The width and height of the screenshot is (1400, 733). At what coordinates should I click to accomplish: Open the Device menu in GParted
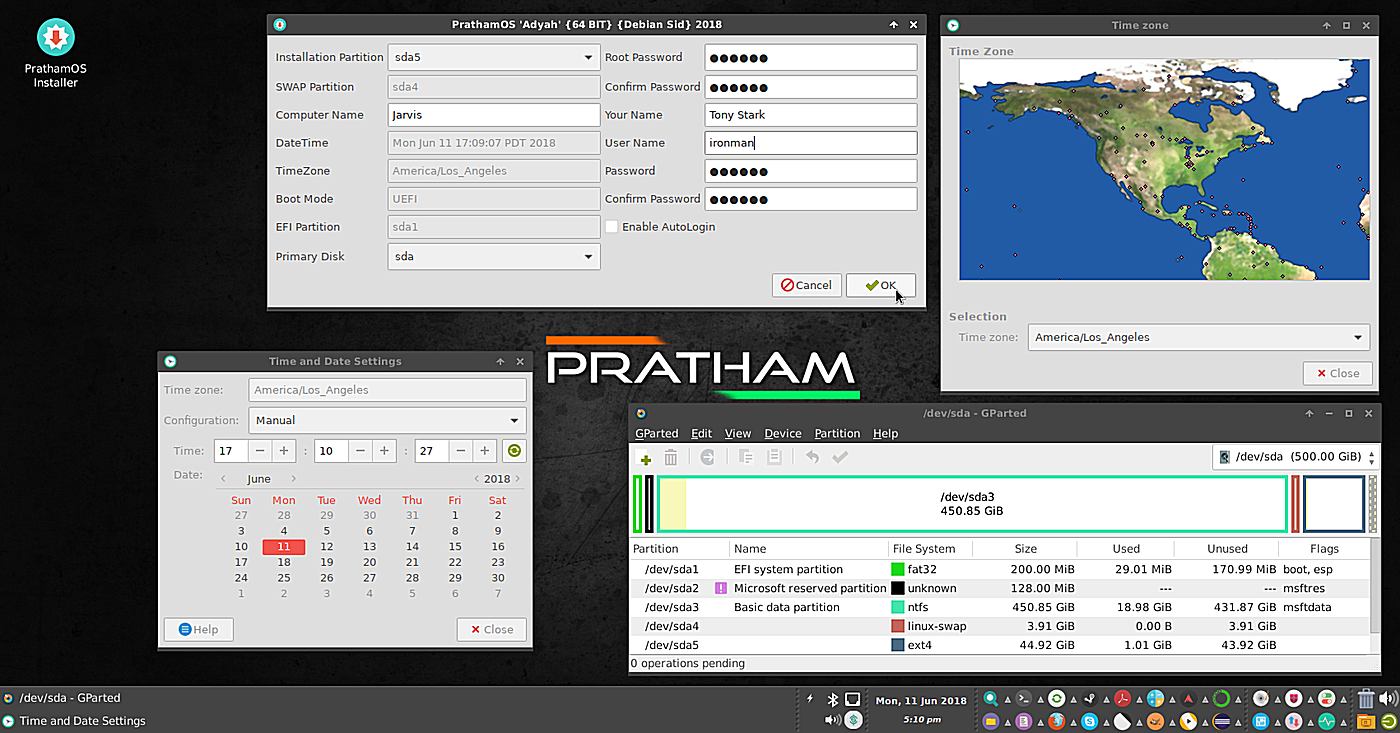pyautogui.click(x=782, y=434)
